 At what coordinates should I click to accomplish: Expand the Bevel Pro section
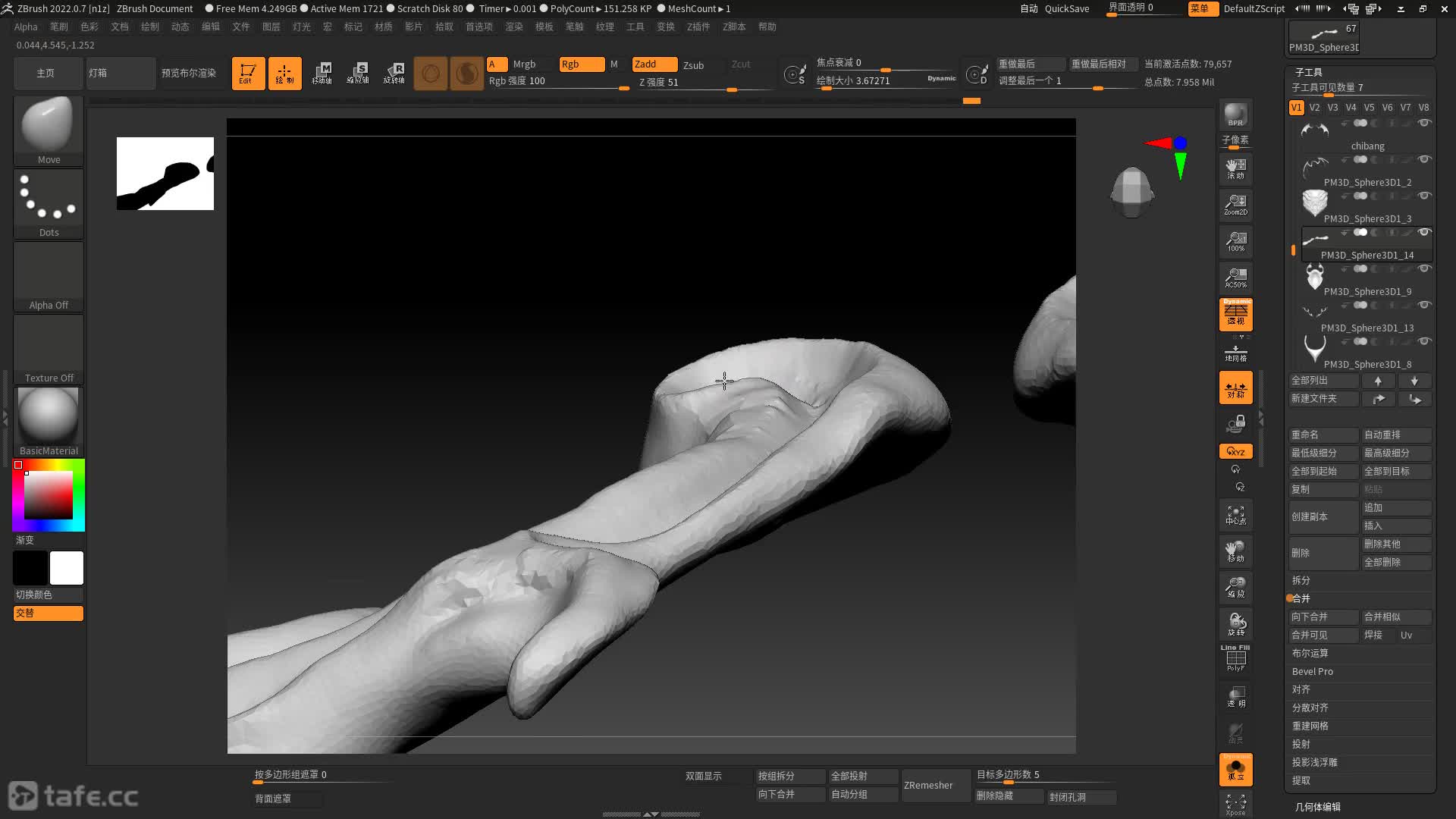[1313, 671]
